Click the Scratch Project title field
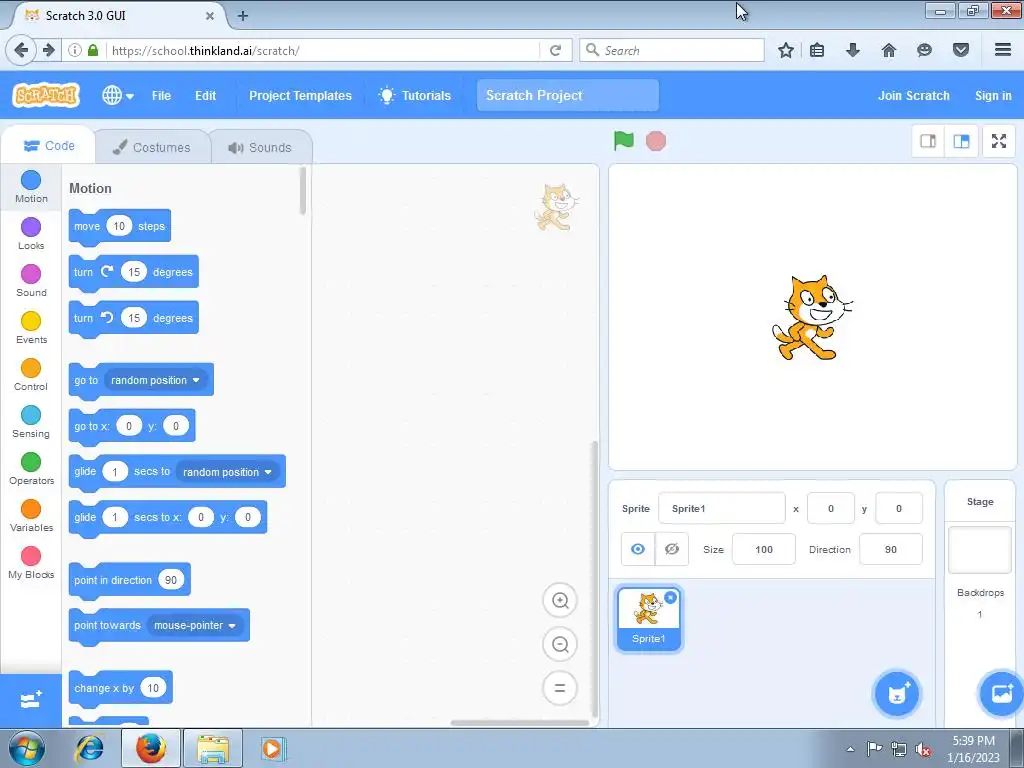Viewport: 1024px width, 768px height. (x=568, y=95)
